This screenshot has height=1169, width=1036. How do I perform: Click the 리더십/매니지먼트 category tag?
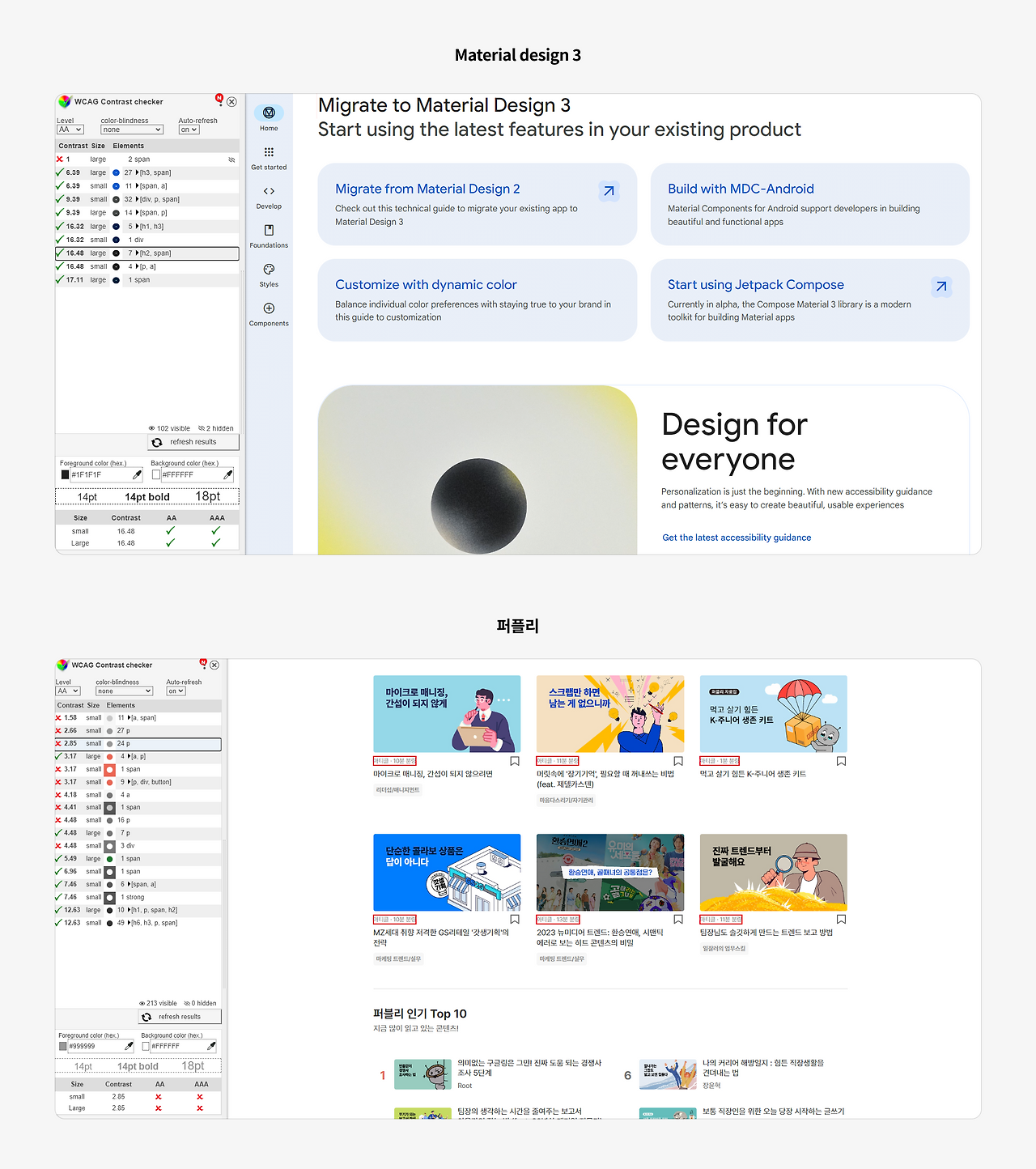click(x=397, y=790)
